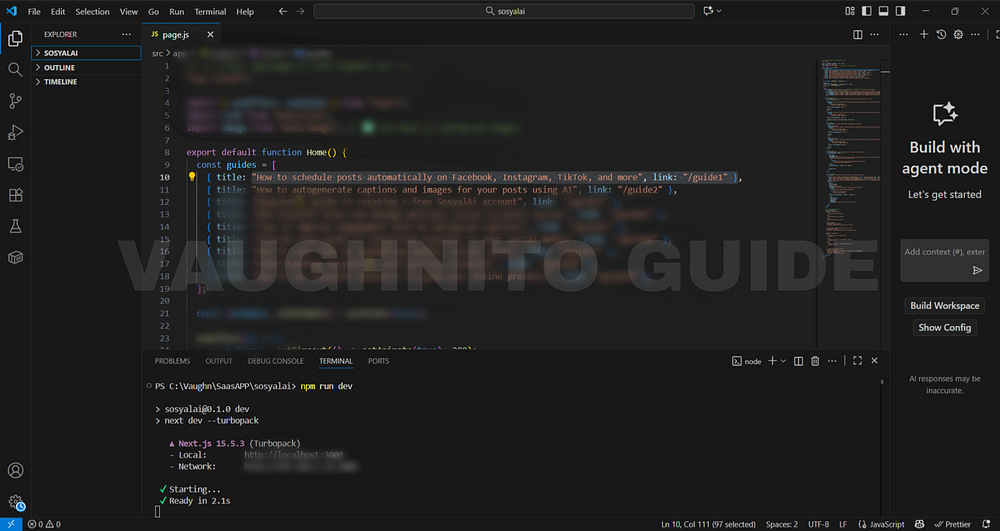Open the Explorer view in activity bar
The image size is (1000, 531).
click(15, 39)
